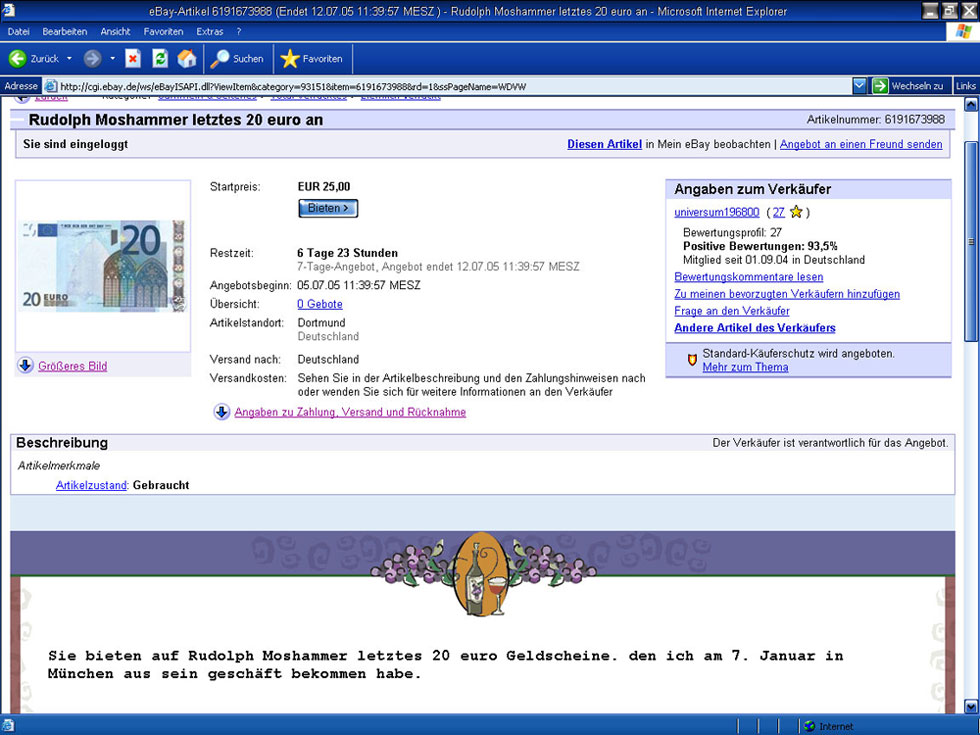
Task: Click Zu meinen bevorzugten Verkäufern hinzufügen
Action: (787, 294)
